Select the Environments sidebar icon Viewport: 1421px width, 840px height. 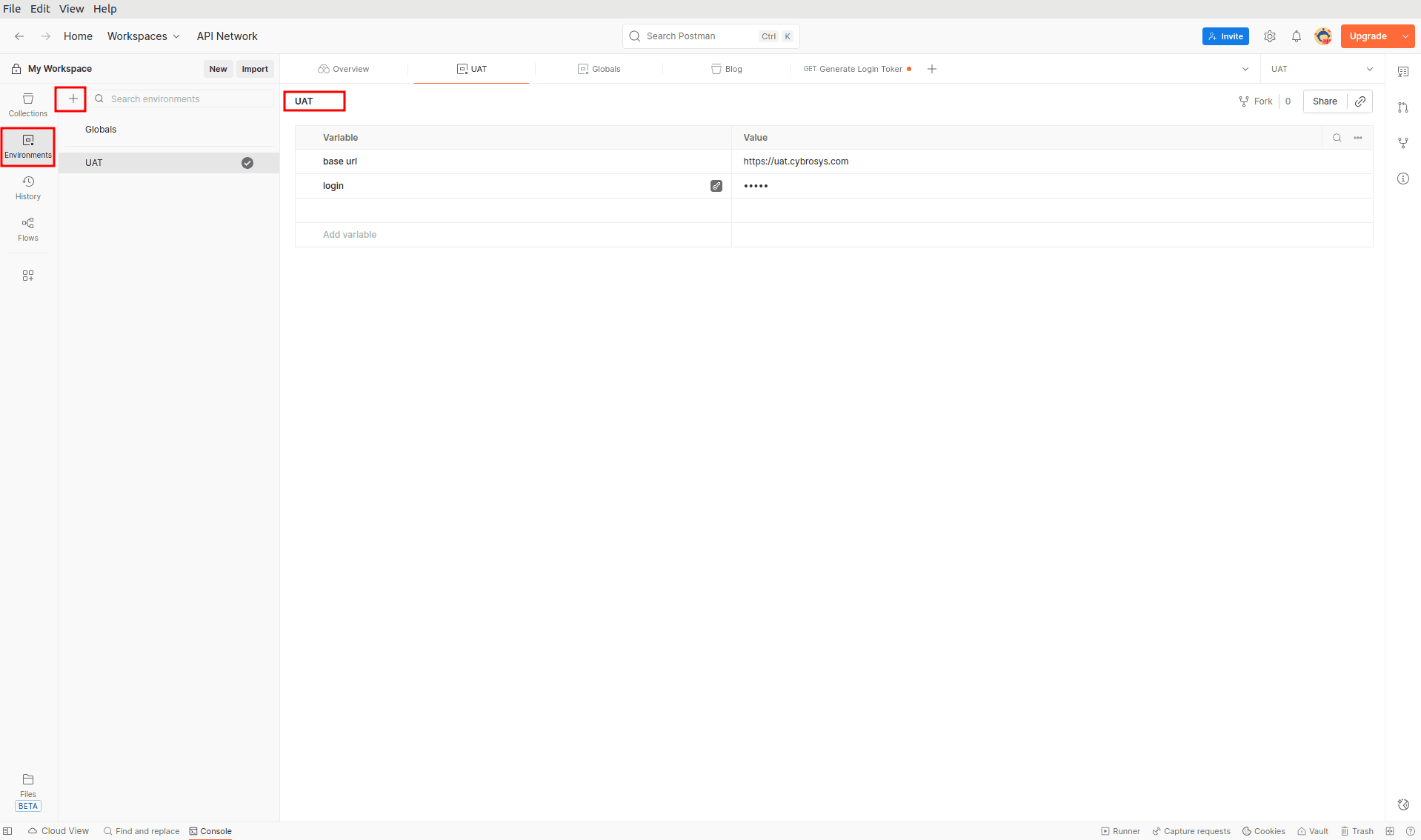coord(27,146)
